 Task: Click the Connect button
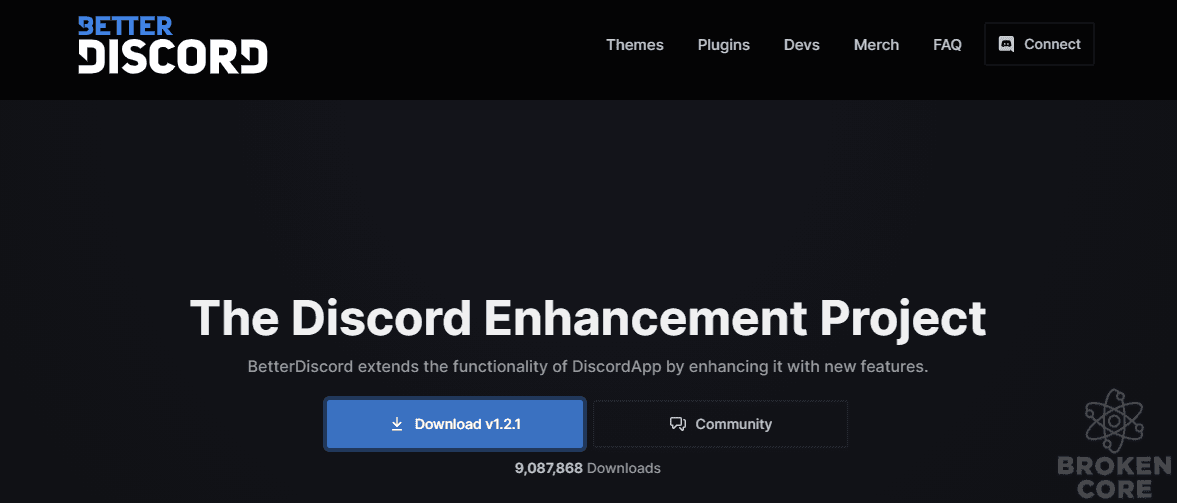coord(1039,44)
